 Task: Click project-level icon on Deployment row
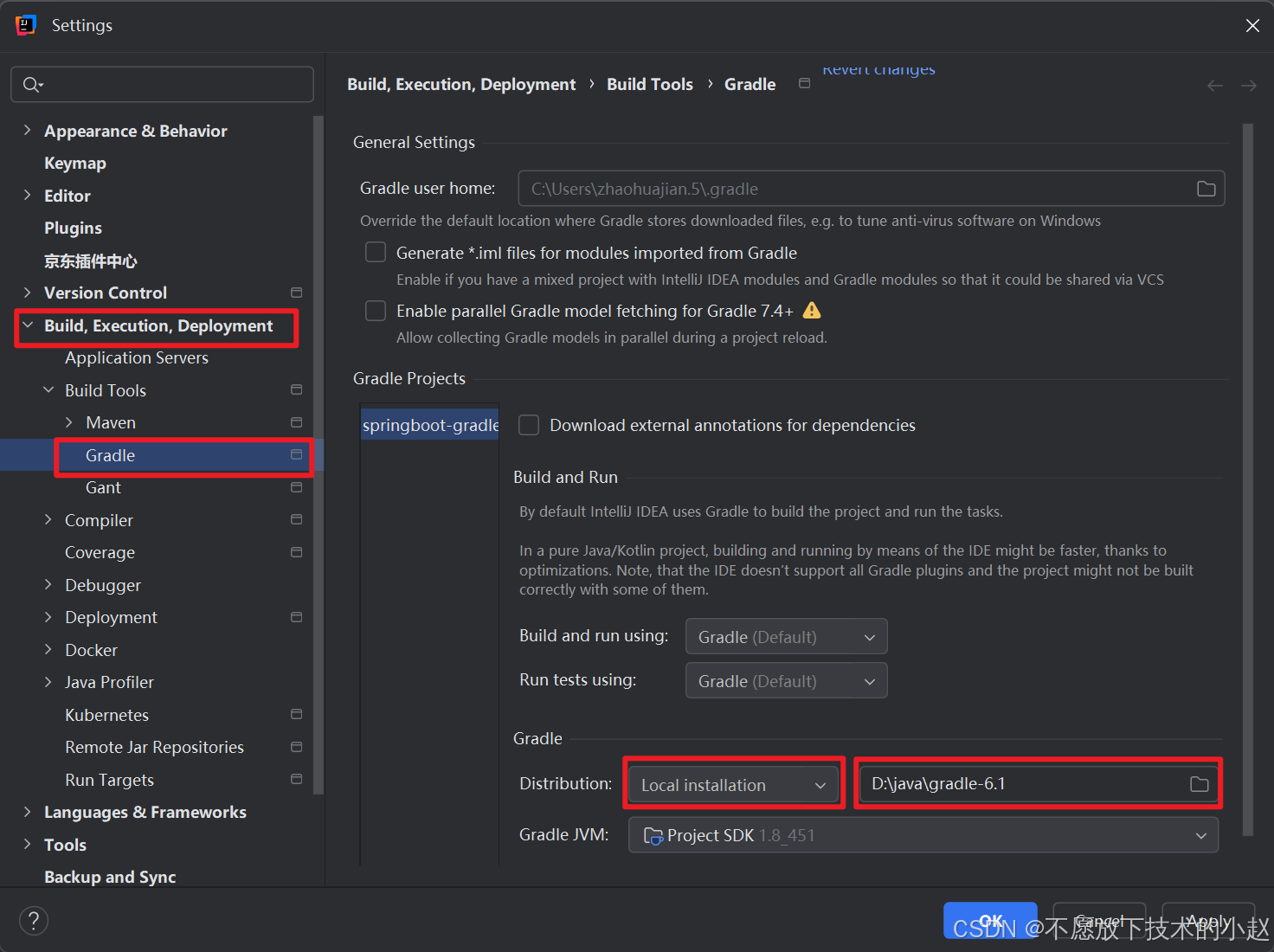pyautogui.click(x=296, y=617)
